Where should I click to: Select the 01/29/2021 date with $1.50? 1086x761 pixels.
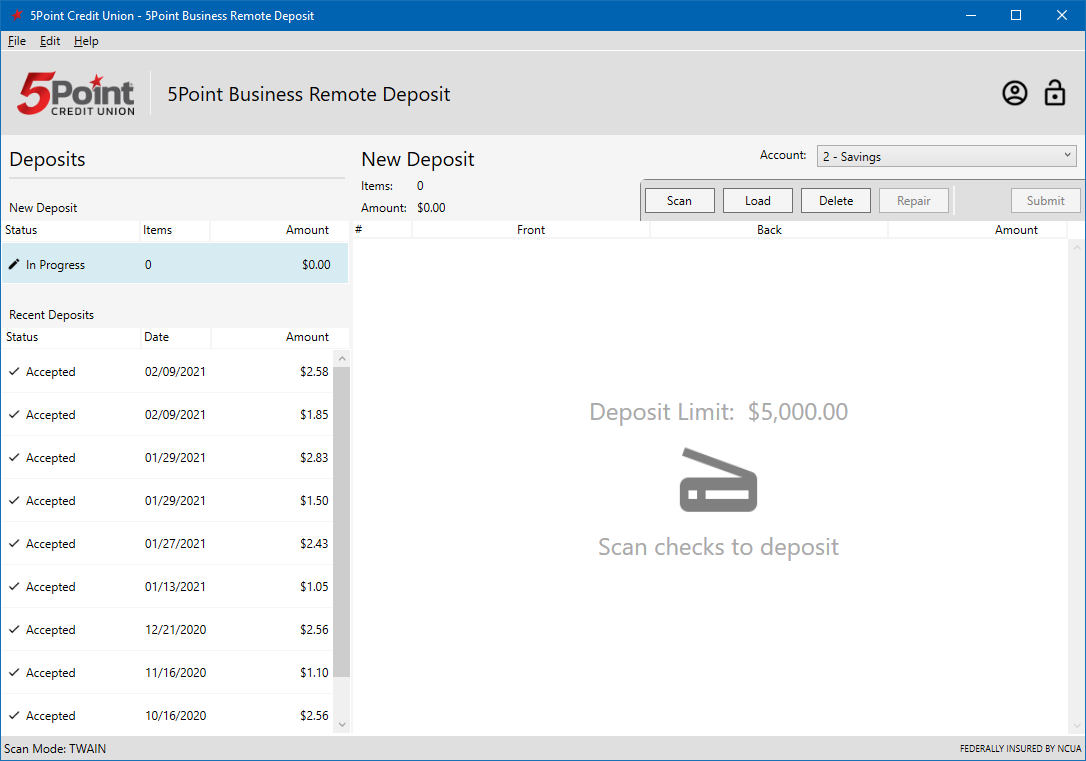click(175, 501)
